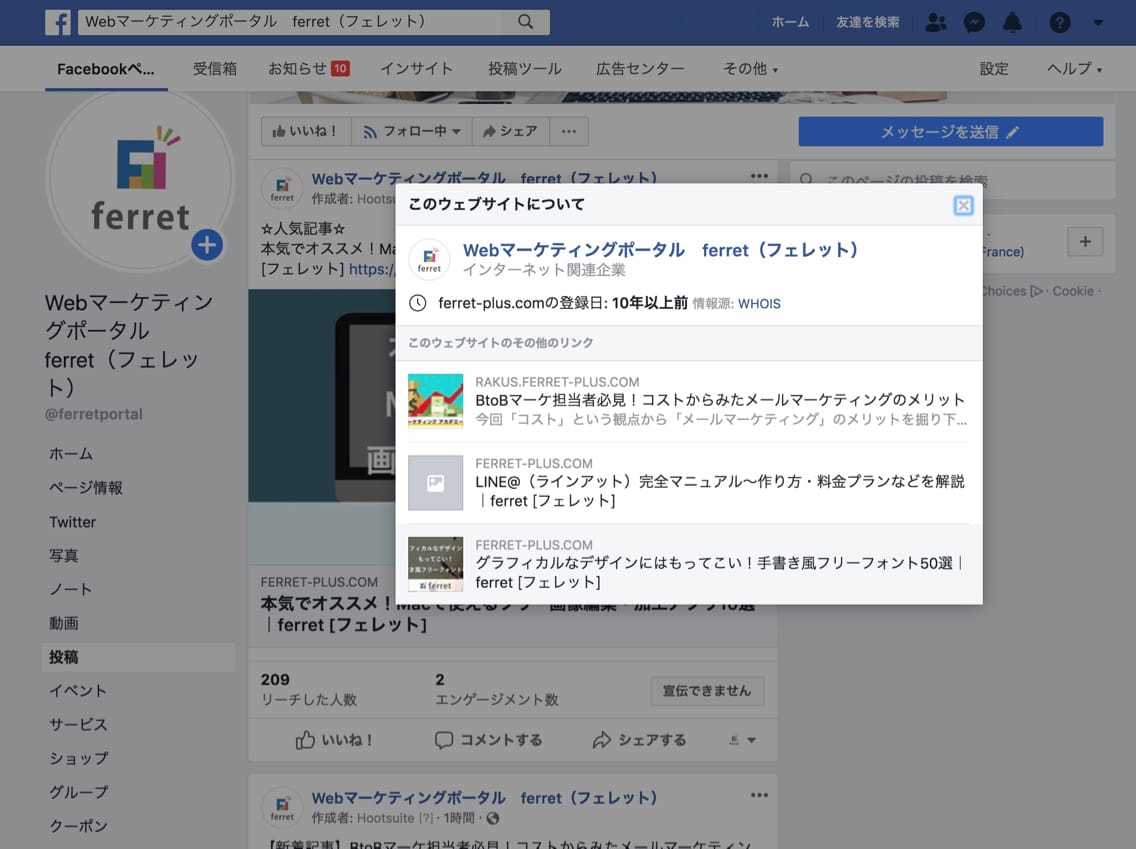Open the Cookie link in the right sidebar footer
This screenshot has width=1136, height=849.
pos(1073,291)
